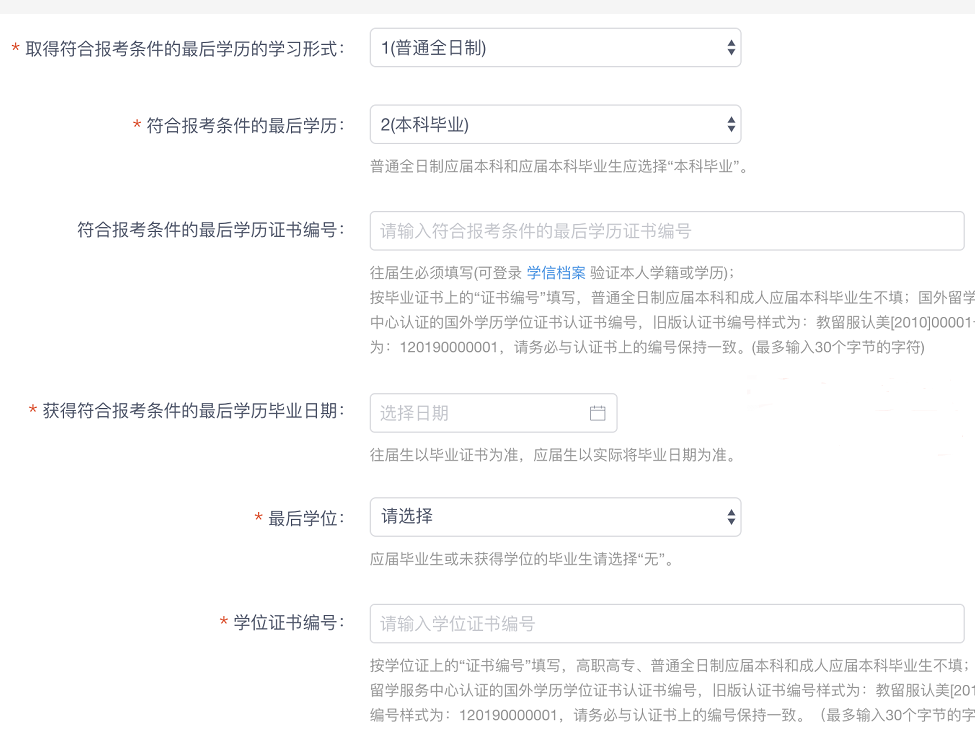Screen dimensions: 975x737
Task: Click the 符合报考条件的最后学历 label
Action: (x=245, y=125)
